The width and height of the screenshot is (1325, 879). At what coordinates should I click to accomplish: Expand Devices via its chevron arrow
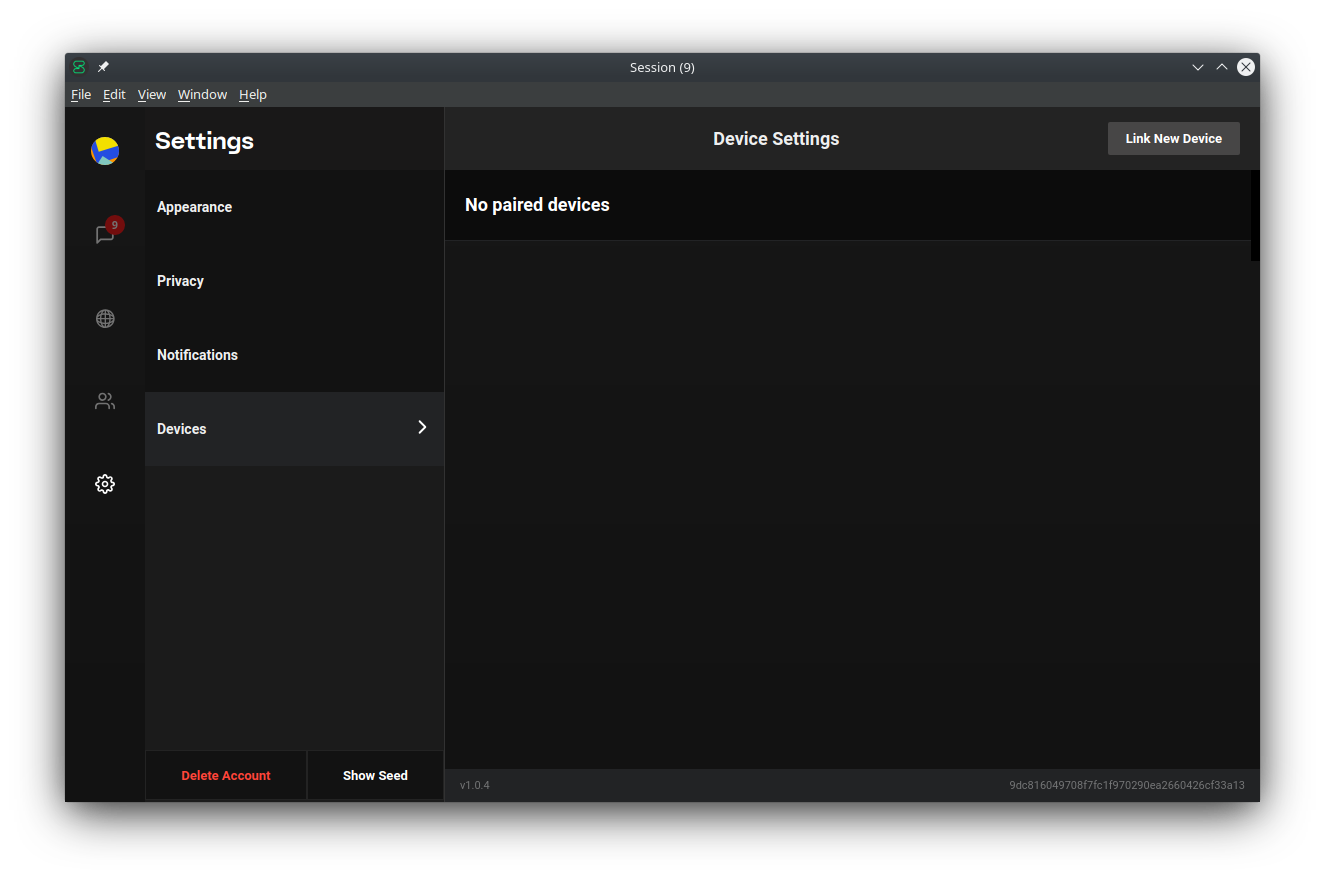(x=421, y=427)
